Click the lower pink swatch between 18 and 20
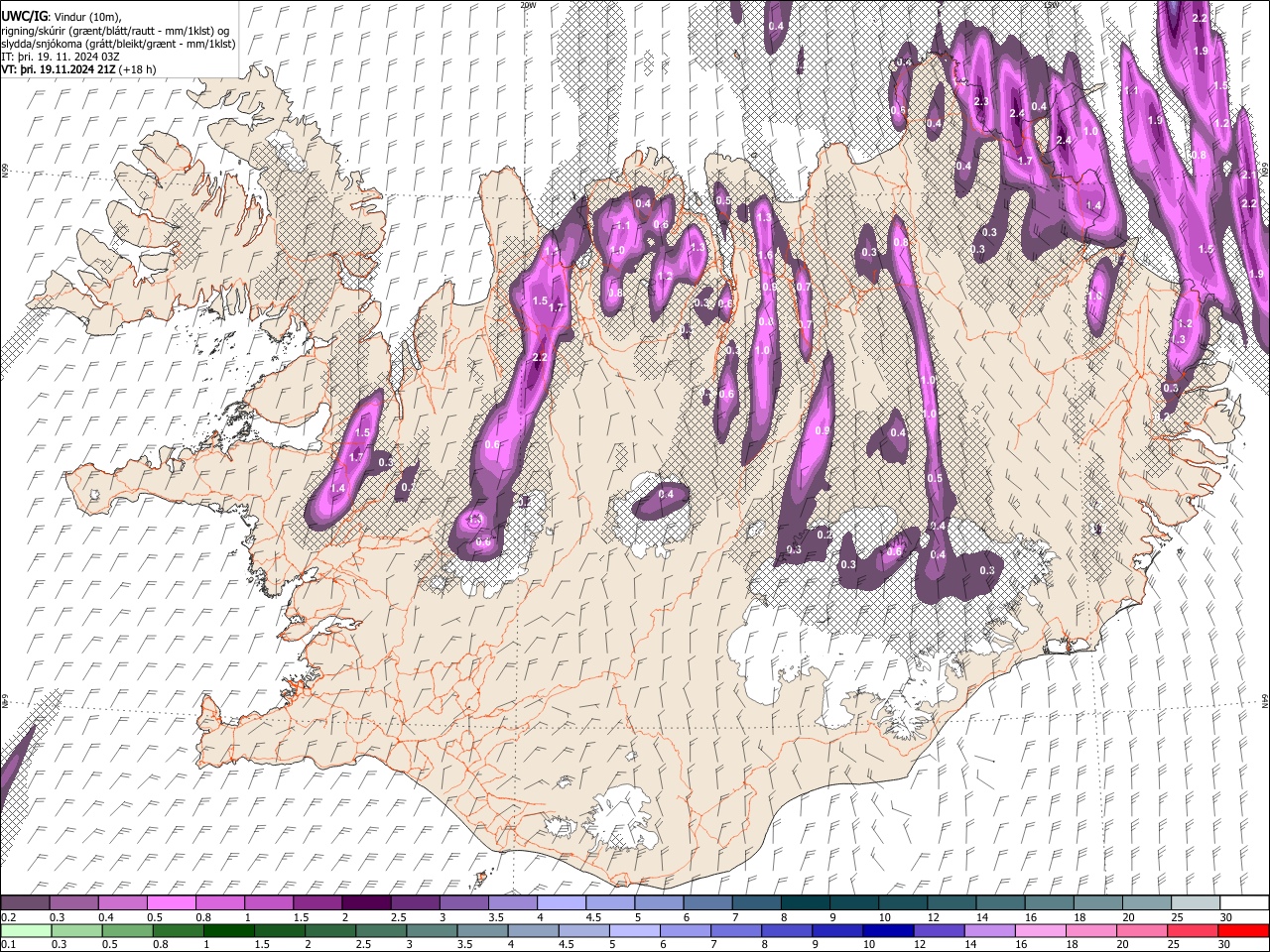 (x=1090, y=930)
